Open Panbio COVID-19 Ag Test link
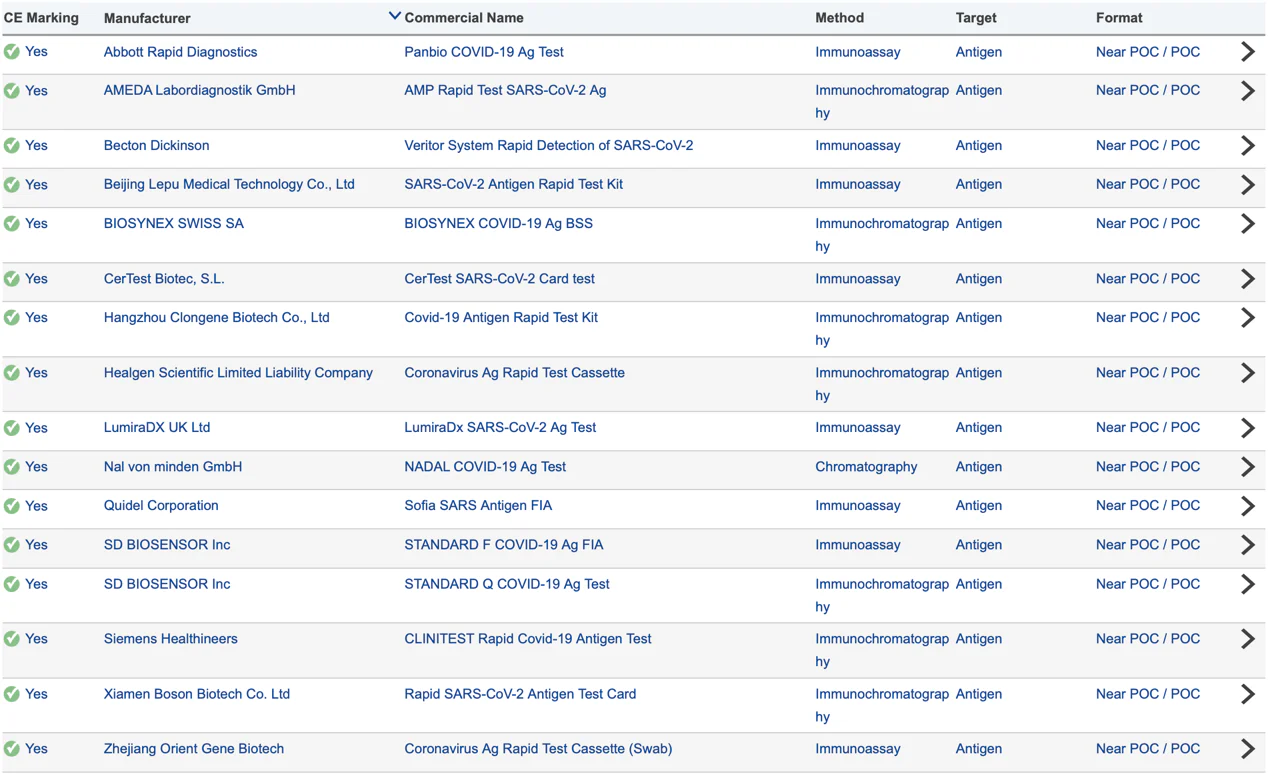 click(484, 52)
